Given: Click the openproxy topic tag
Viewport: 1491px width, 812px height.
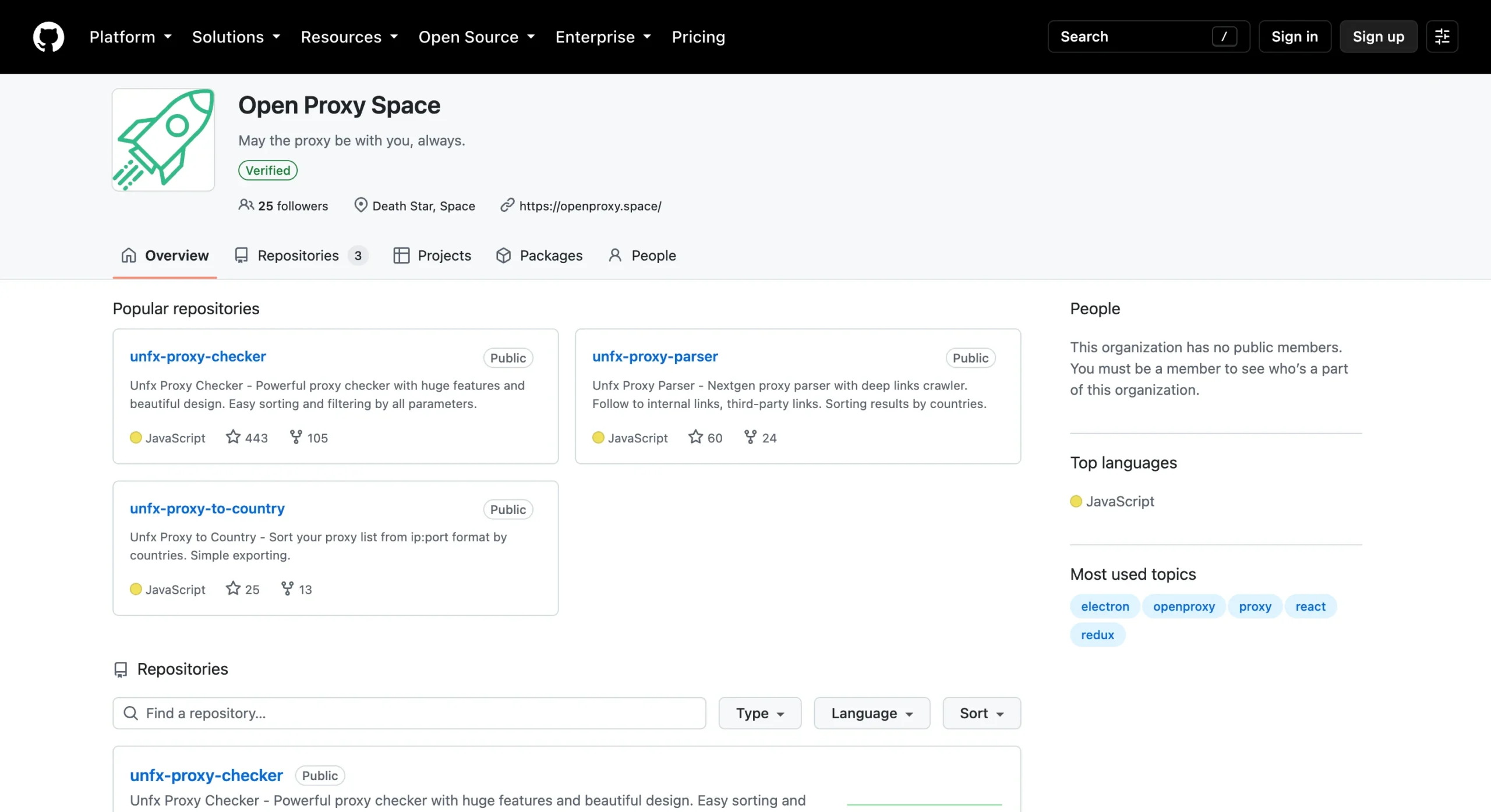Looking at the screenshot, I should [1184, 607].
